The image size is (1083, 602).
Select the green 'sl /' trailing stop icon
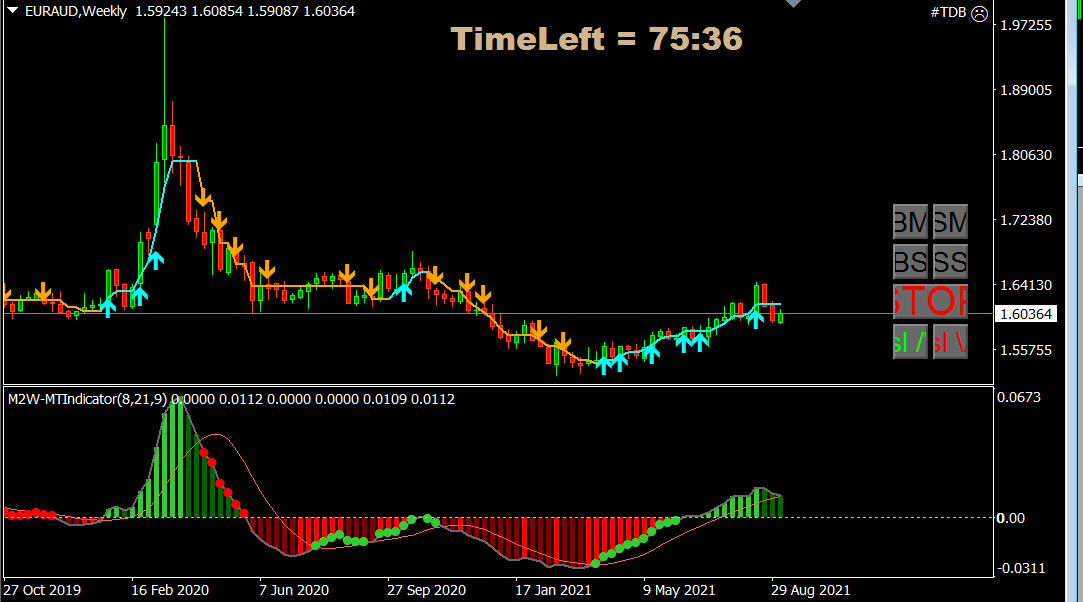tap(910, 341)
